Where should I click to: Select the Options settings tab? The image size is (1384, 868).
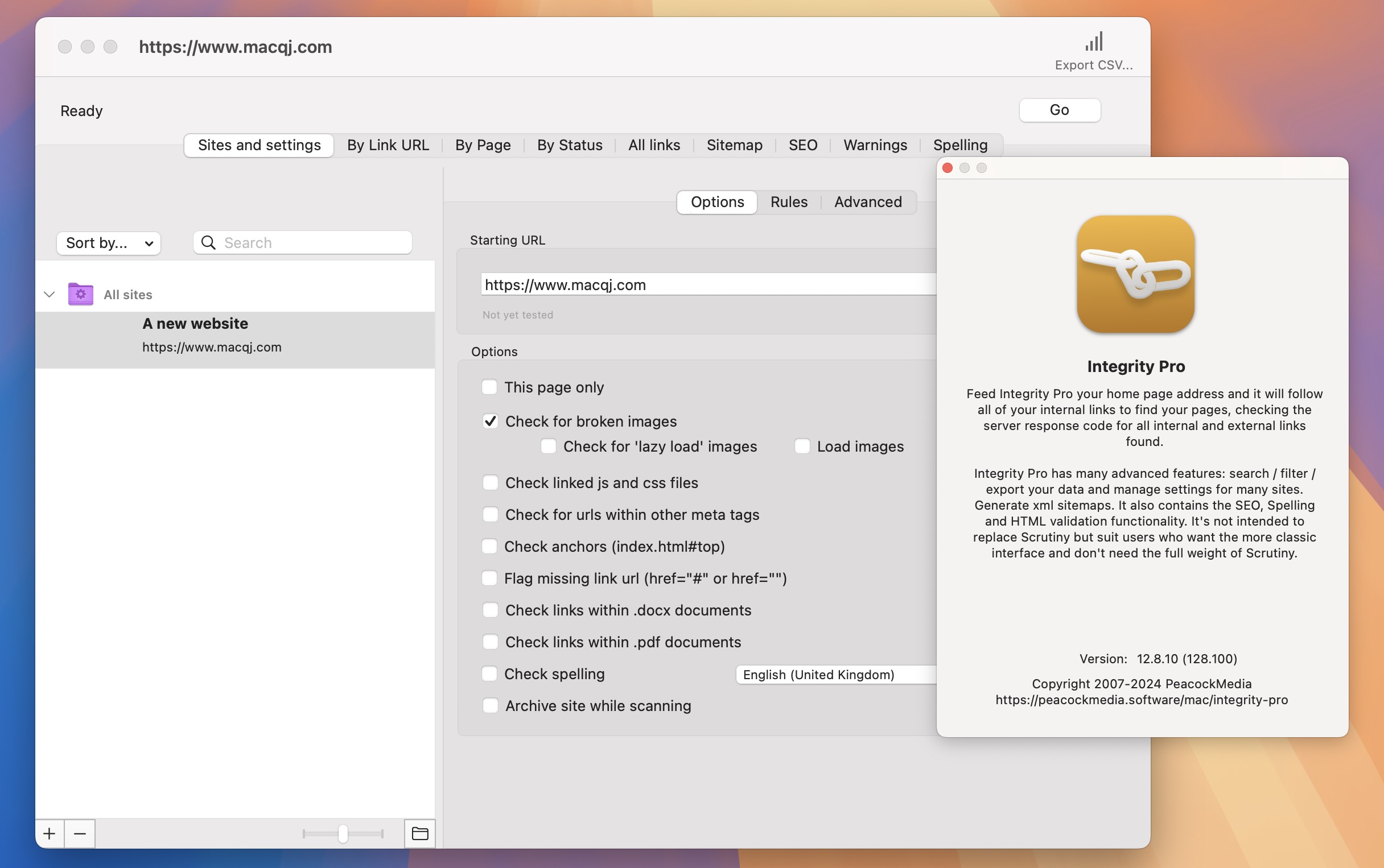pos(717,202)
